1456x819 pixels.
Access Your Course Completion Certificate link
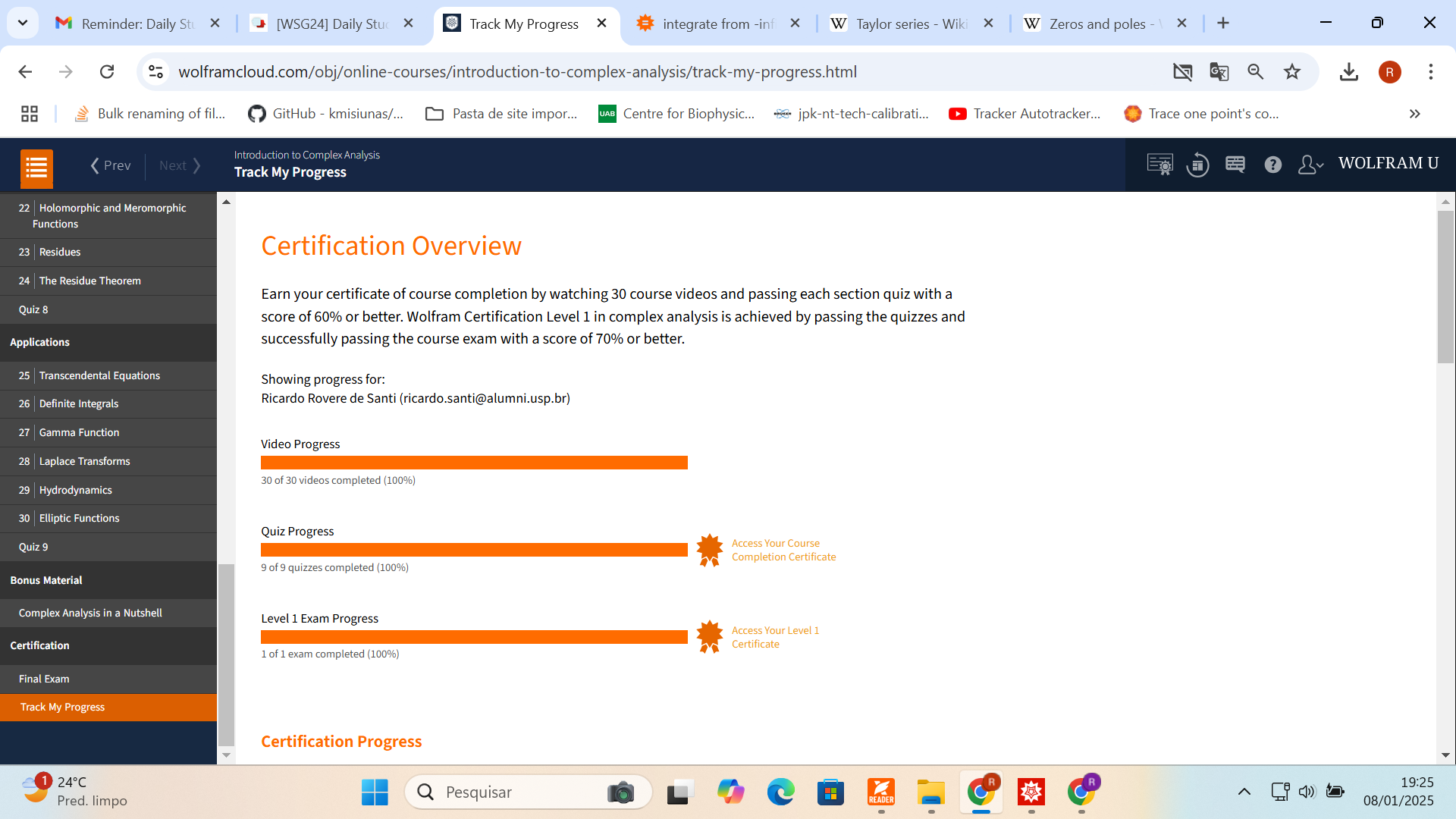click(x=783, y=549)
